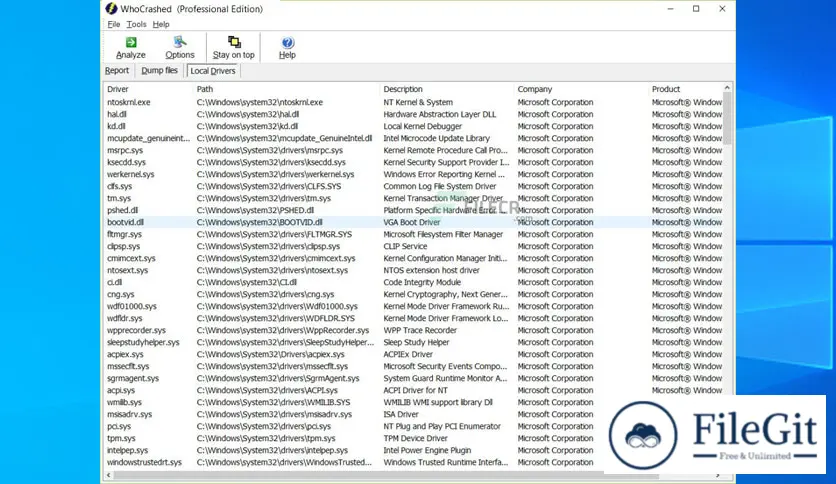Select the clipsp.sys driver row
Image resolution: width=836 pixels, height=484 pixels.
[413, 246]
